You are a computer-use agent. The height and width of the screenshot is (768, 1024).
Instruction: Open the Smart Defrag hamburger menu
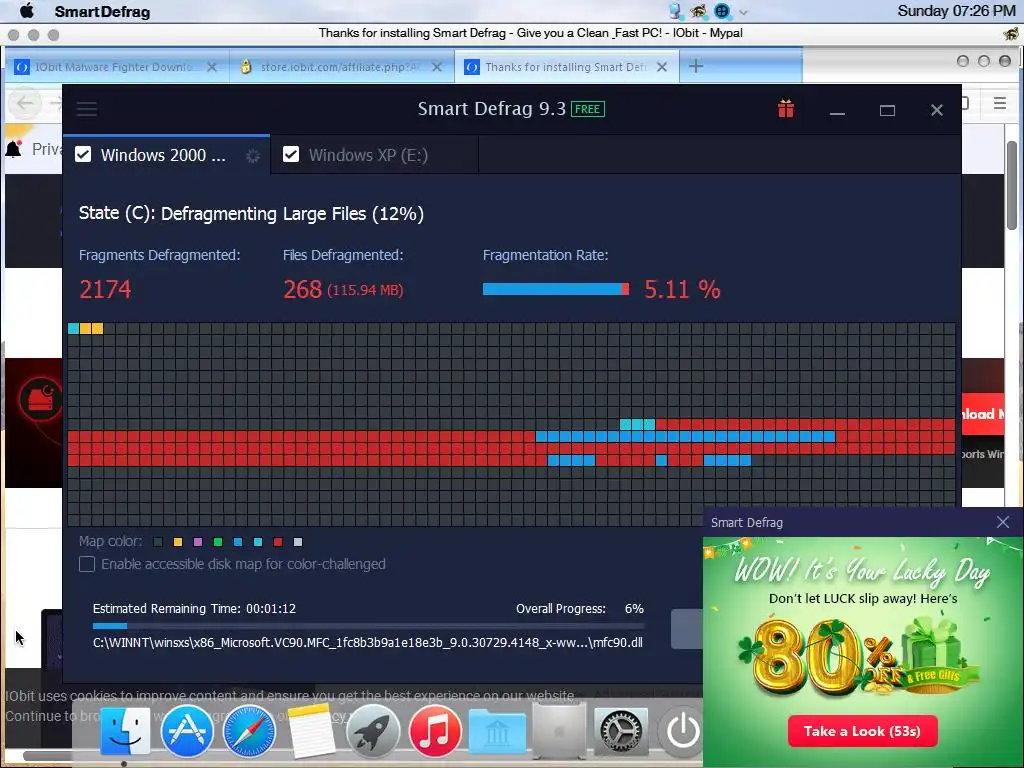tap(86, 108)
